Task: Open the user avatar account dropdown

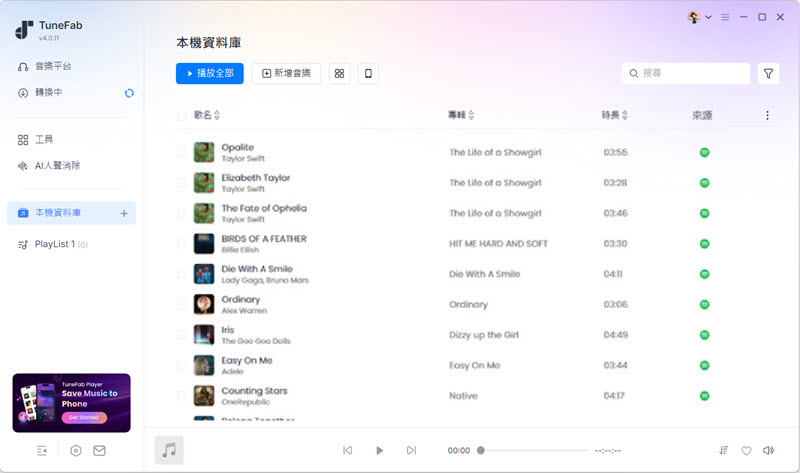Action: (x=699, y=17)
